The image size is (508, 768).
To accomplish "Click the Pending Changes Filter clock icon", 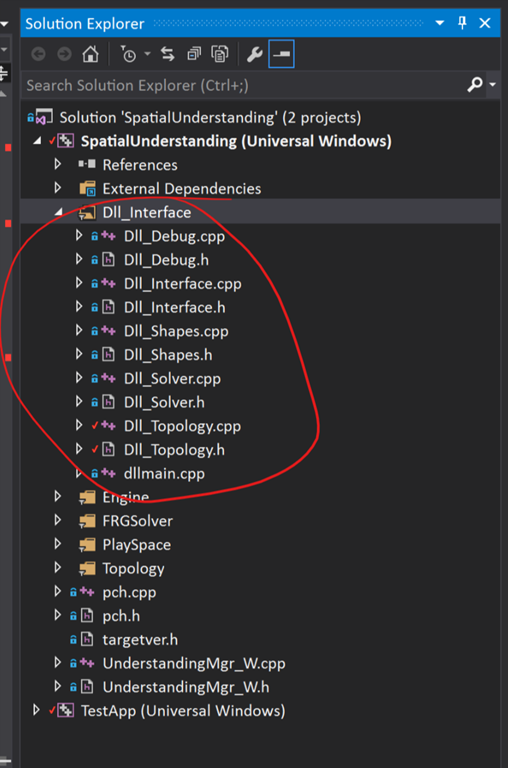I will click(128, 54).
